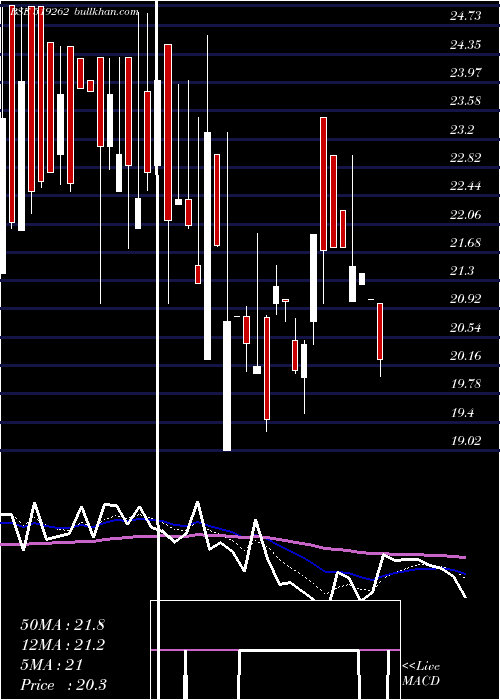Click the 19.78 price axis label
Screen dimensions: 500x700
(466, 384)
